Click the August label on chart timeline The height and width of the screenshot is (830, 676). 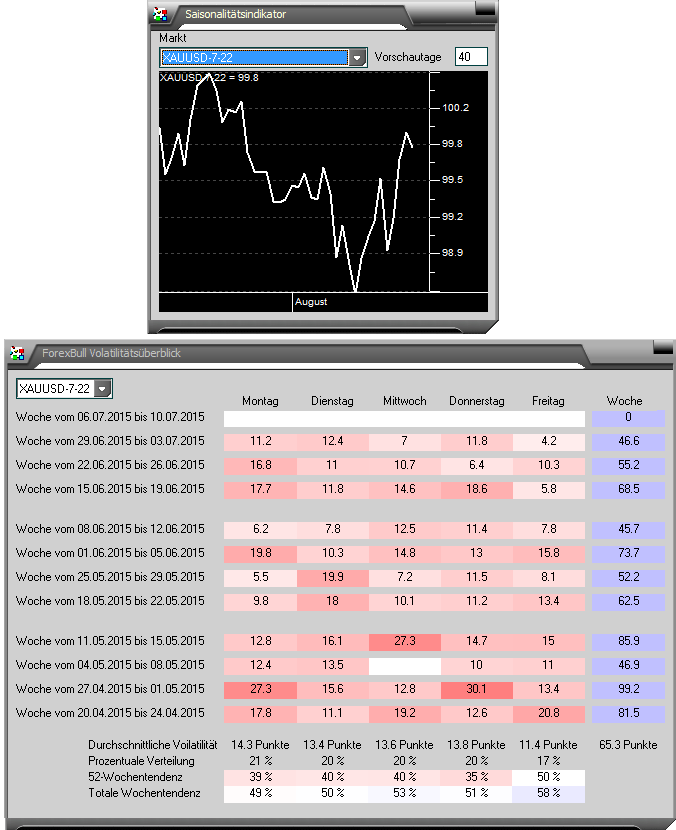pos(311,301)
